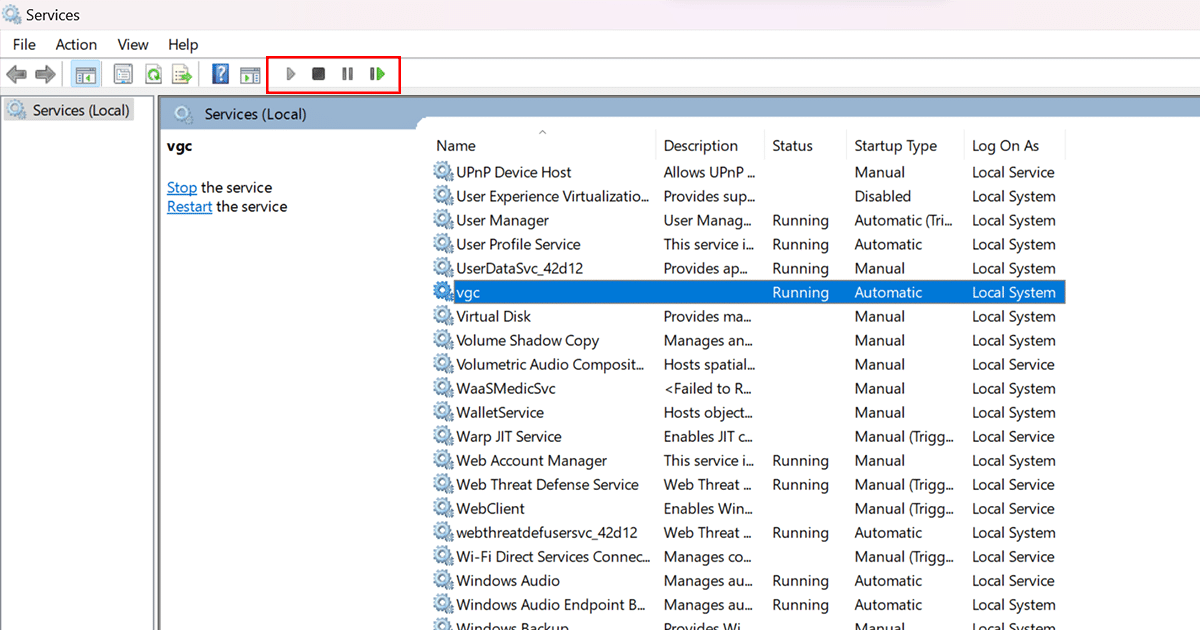Click the Back arrow in toolbar
The height and width of the screenshot is (630, 1200).
coord(16,74)
